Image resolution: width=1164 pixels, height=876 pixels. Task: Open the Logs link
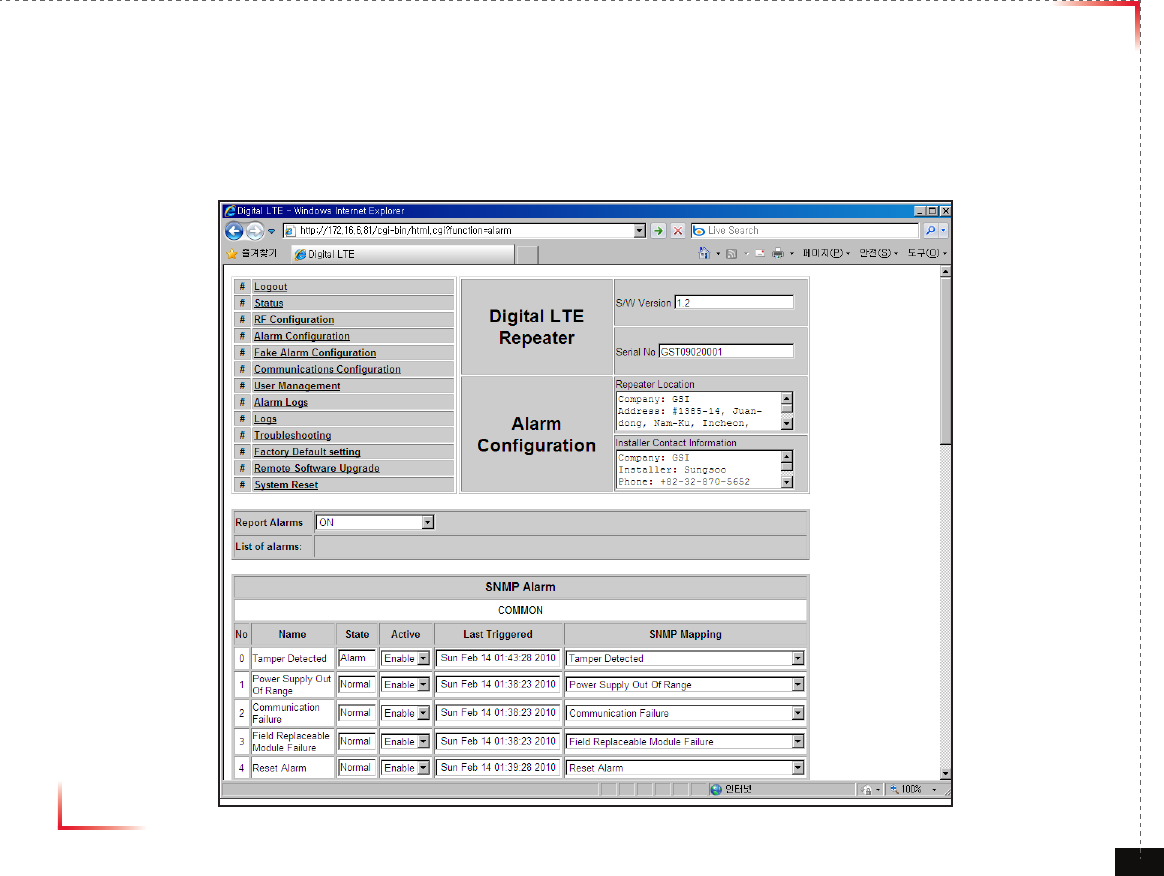pyautogui.click(x=265, y=419)
